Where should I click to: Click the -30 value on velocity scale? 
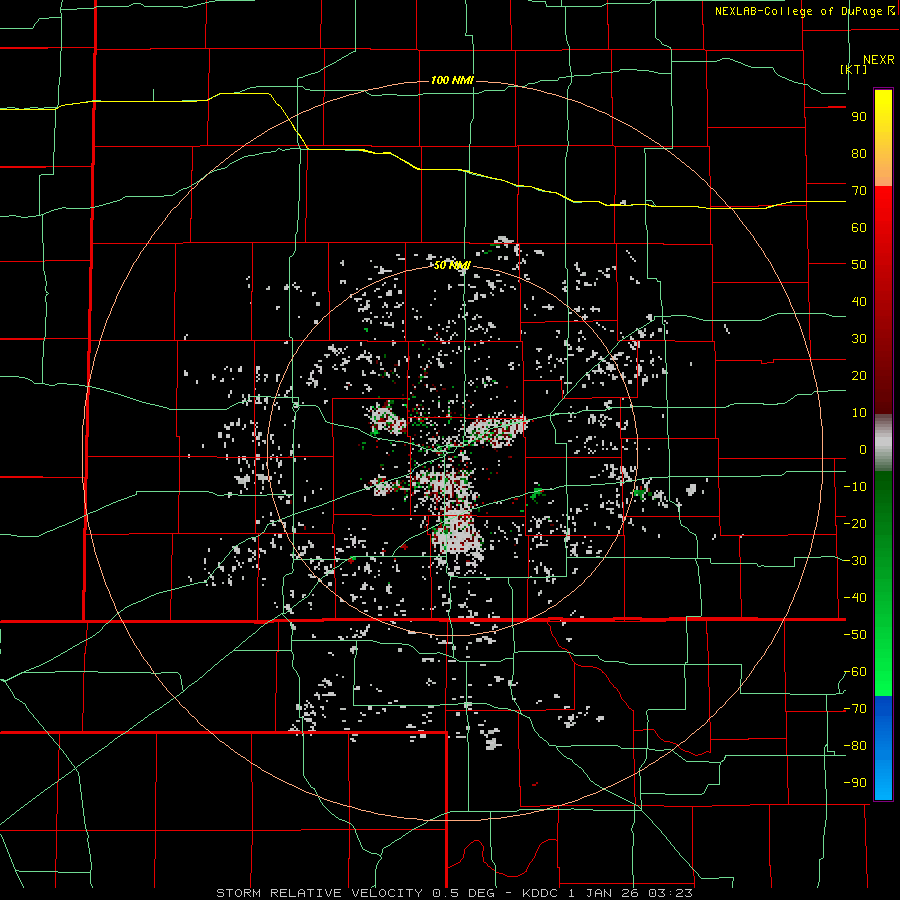(855, 561)
